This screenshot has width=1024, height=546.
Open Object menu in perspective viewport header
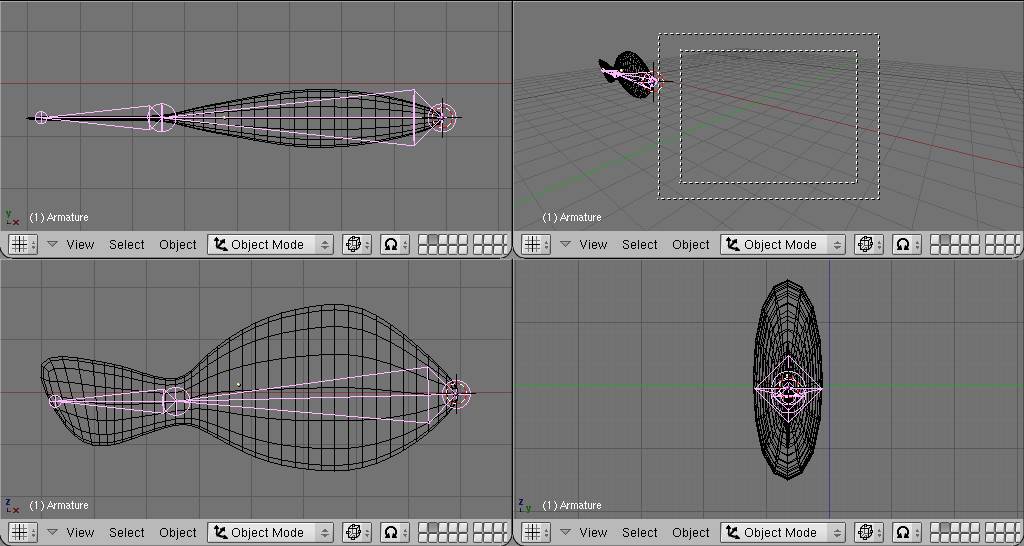pyautogui.click(x=690, y=244)
